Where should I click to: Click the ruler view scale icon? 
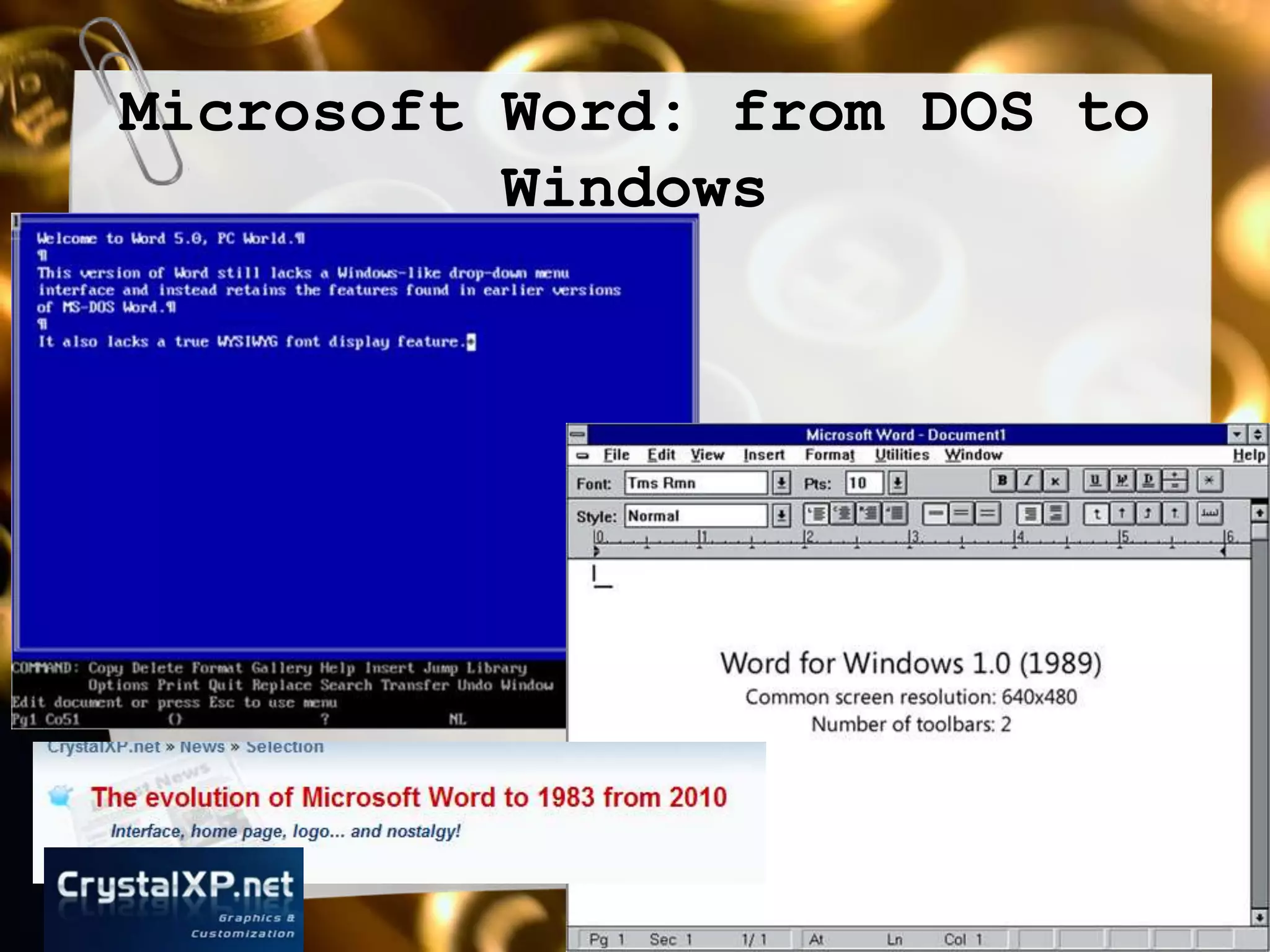(1210, 514)
